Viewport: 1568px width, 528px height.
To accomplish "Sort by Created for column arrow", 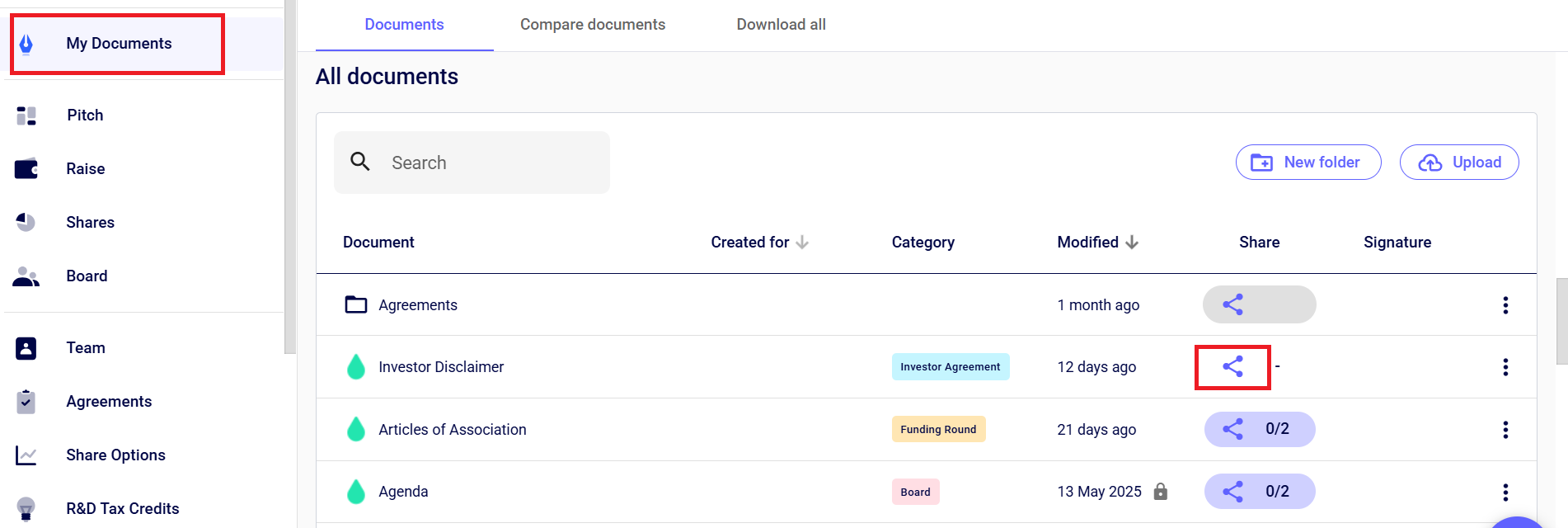I will [x=802, y=243].
